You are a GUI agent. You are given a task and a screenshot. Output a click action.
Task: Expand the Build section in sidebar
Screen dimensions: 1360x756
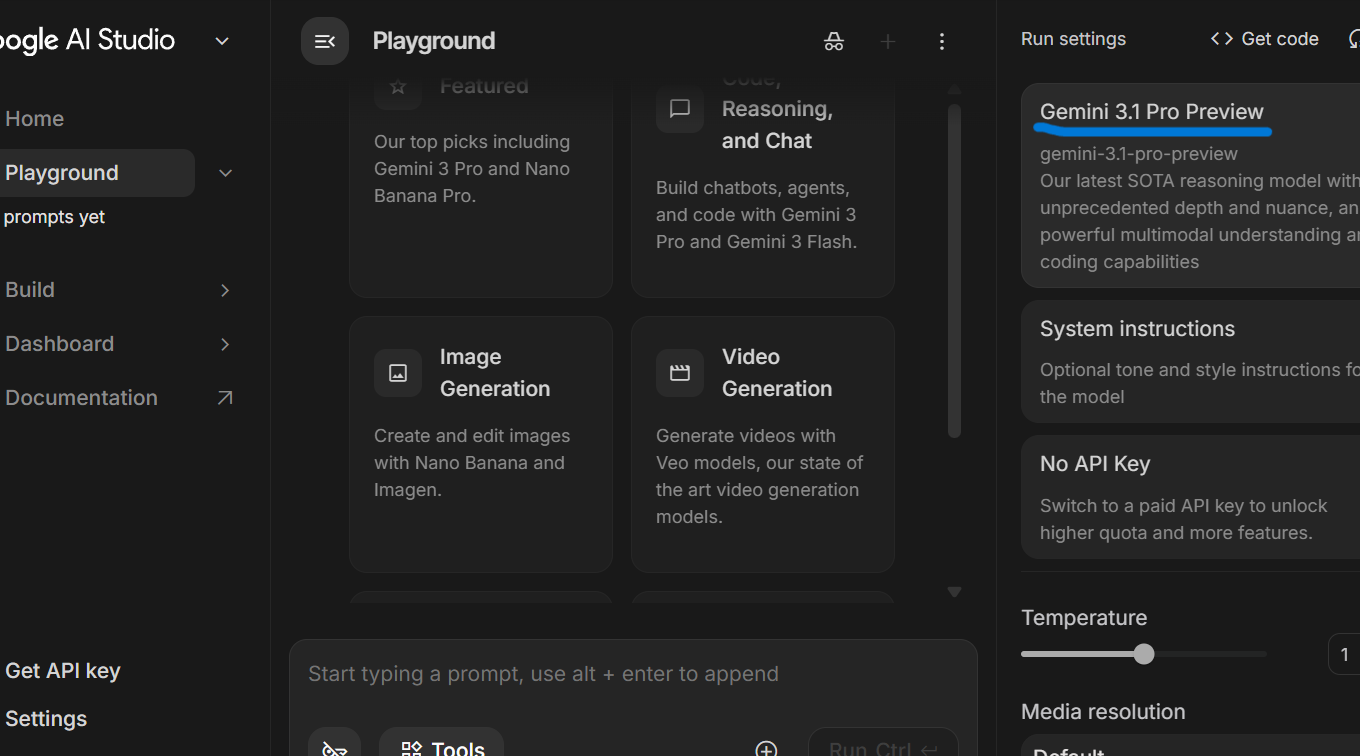(x=225, y=290)
